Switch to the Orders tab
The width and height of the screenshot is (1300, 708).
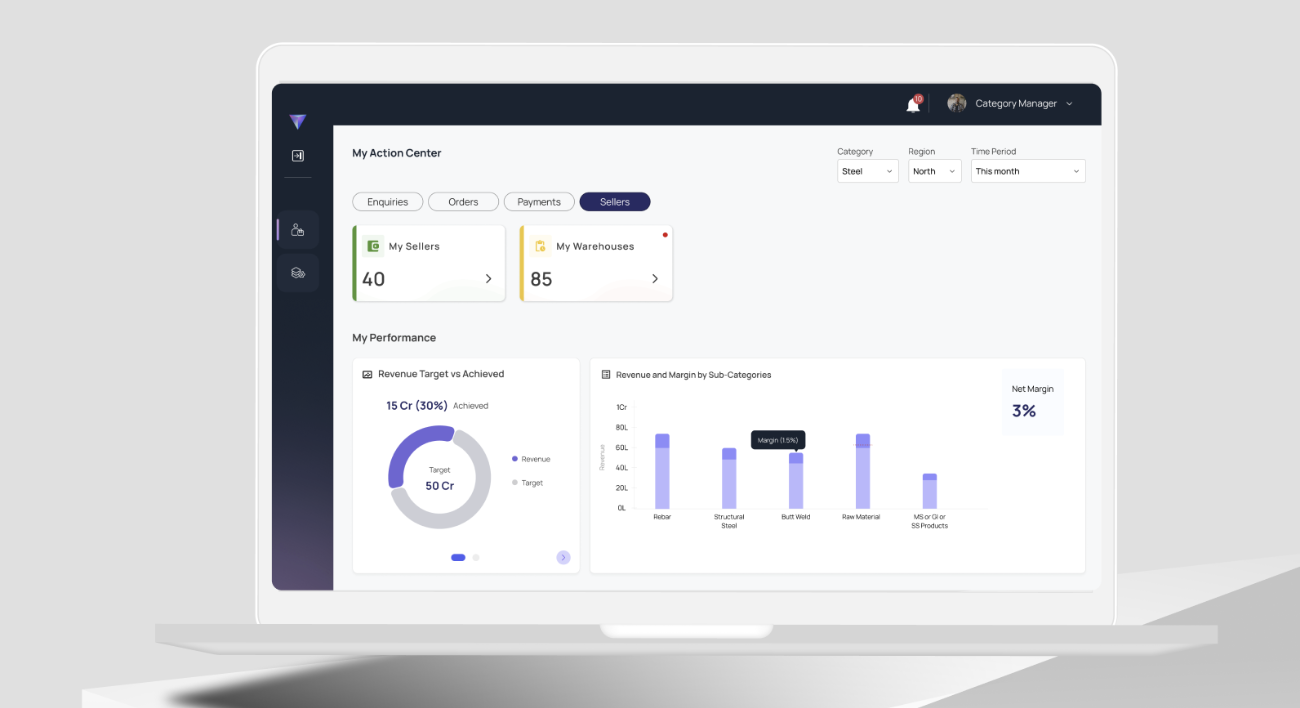tap(463, 202)
